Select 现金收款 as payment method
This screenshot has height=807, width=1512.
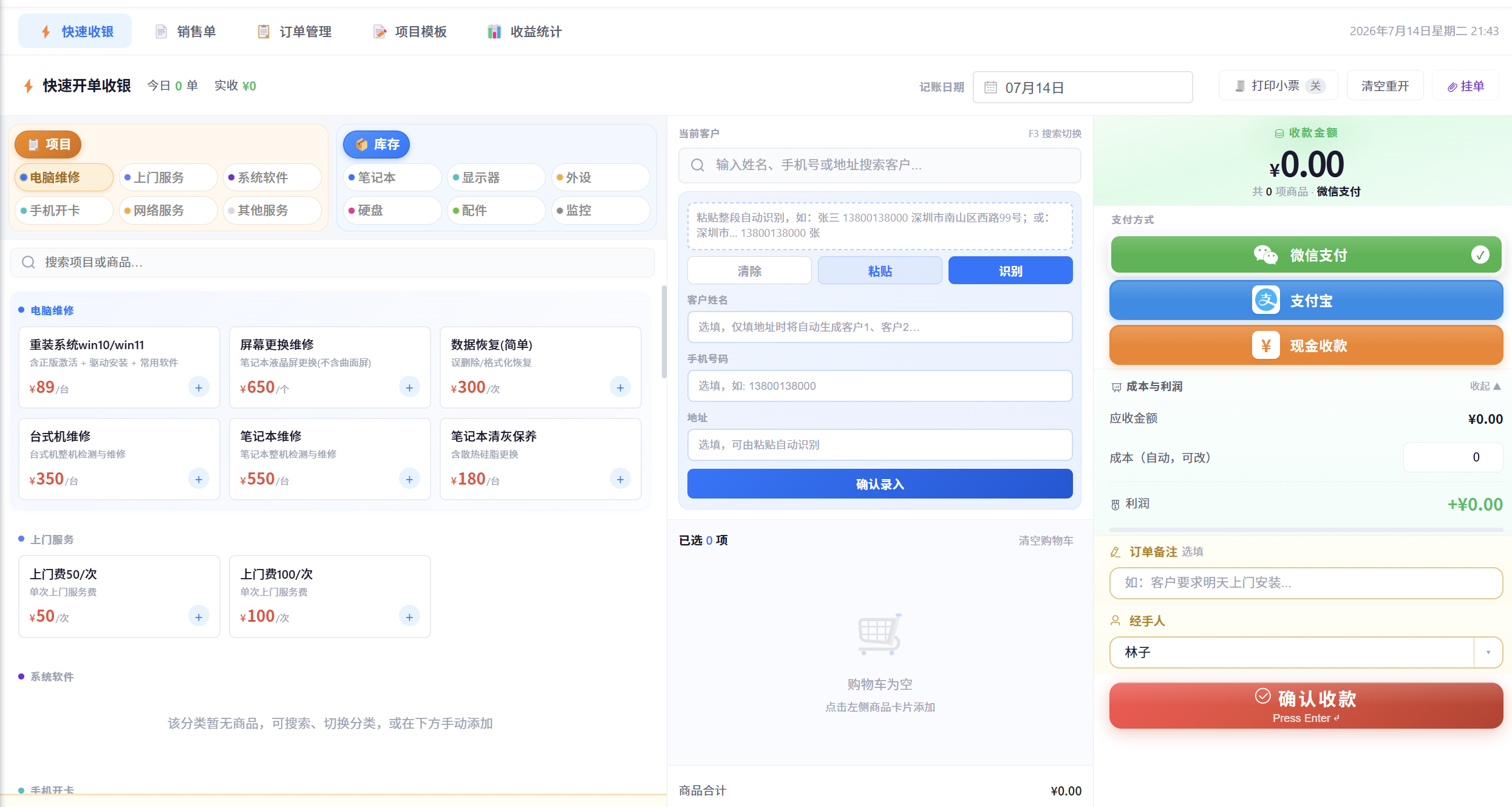tap(1306, 346)
